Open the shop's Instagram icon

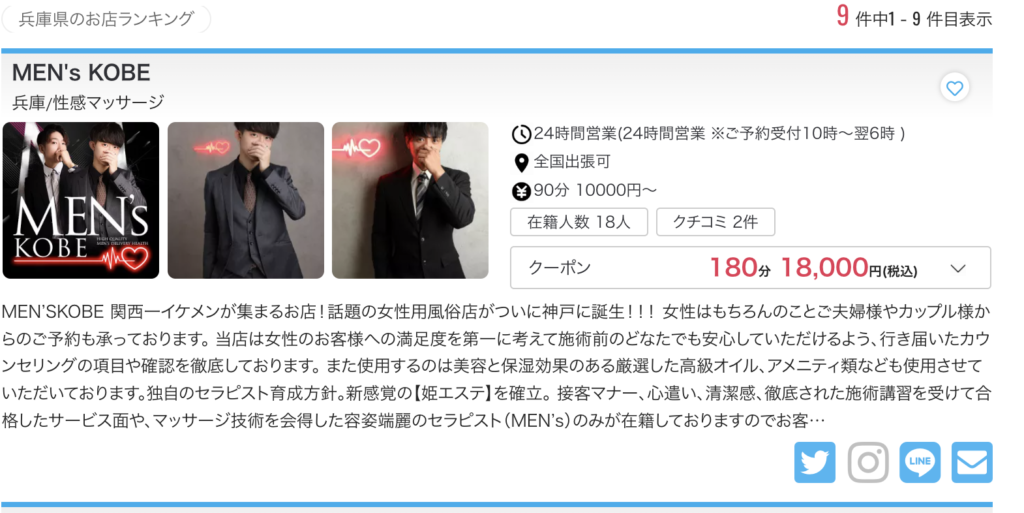click(x=867, y=462)
